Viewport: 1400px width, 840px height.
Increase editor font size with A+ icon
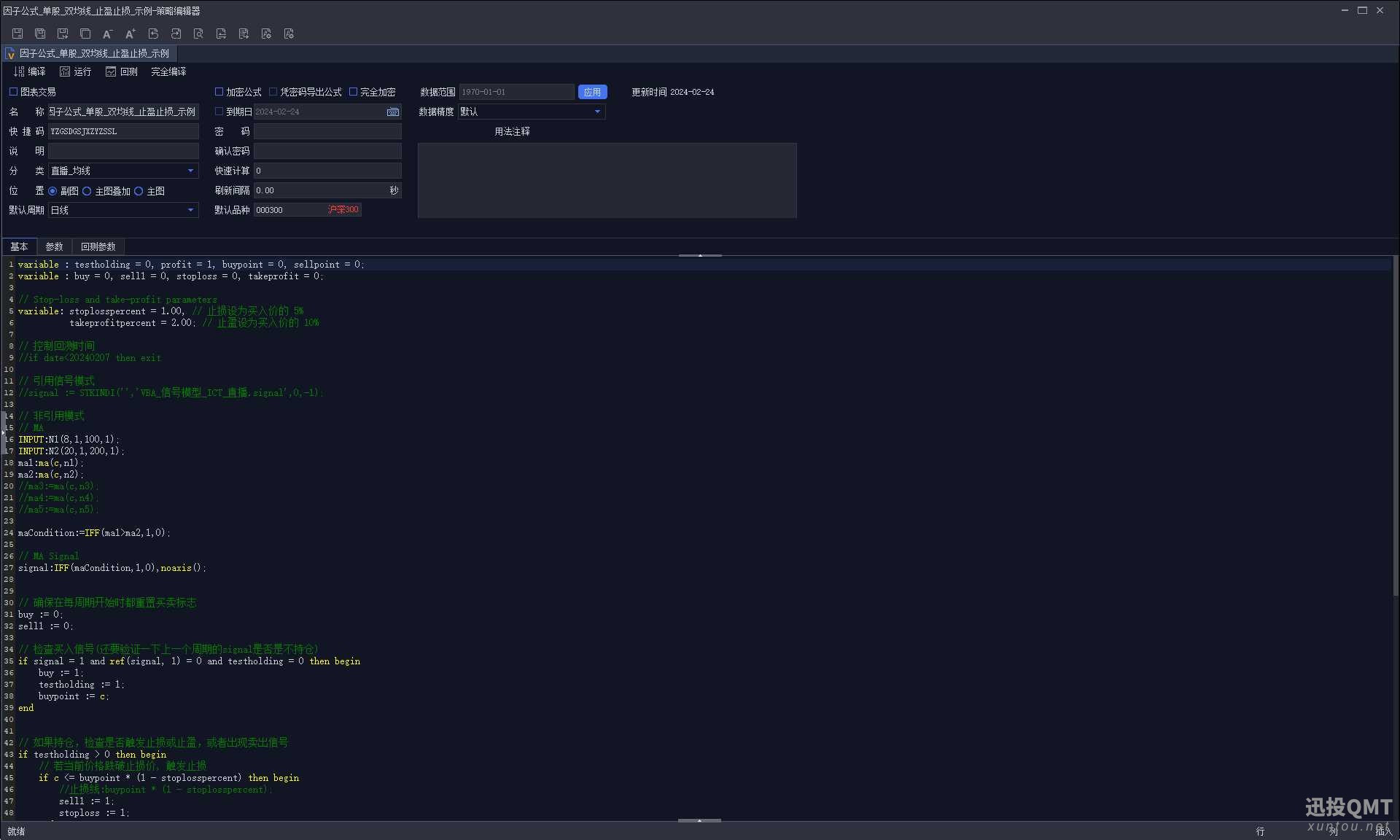131,34
